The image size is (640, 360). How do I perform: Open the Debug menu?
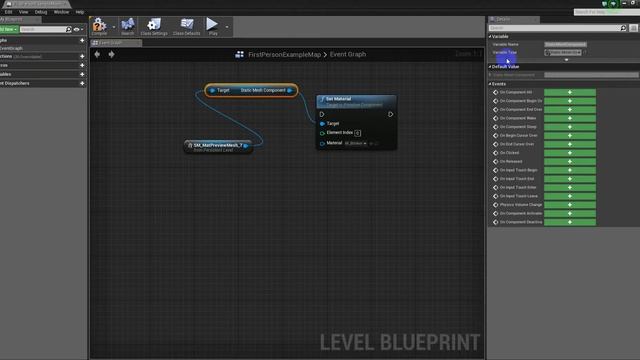40,12
